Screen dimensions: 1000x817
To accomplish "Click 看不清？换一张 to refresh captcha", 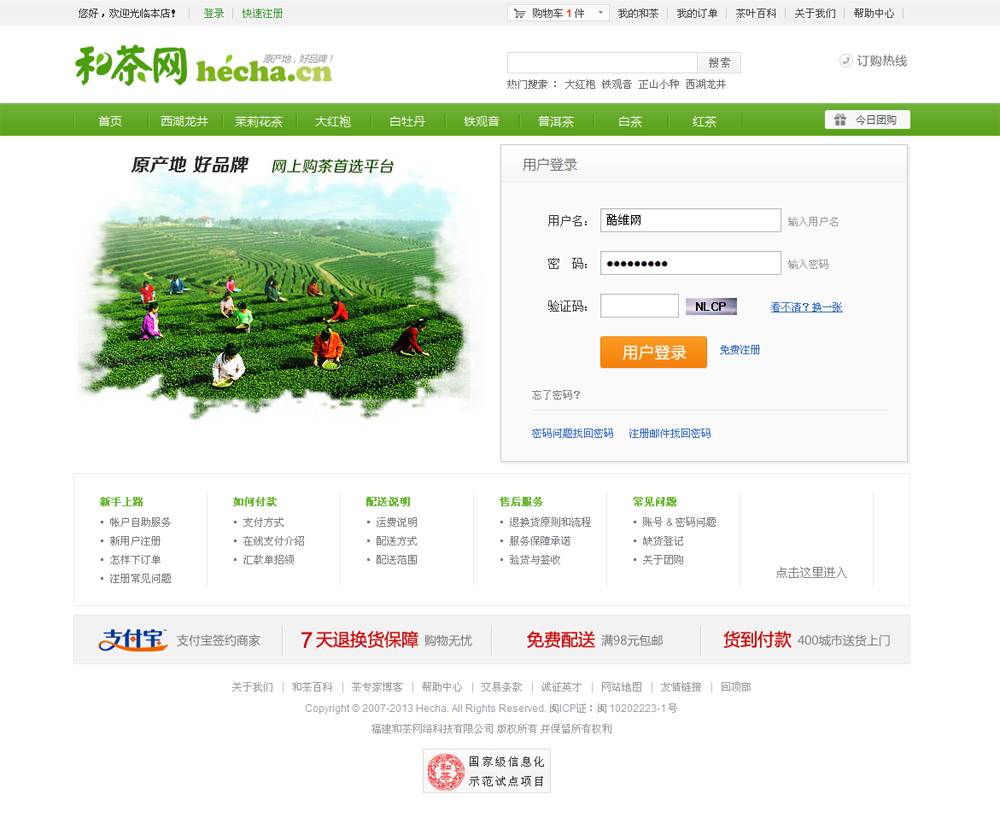I will tap(806, 307).
